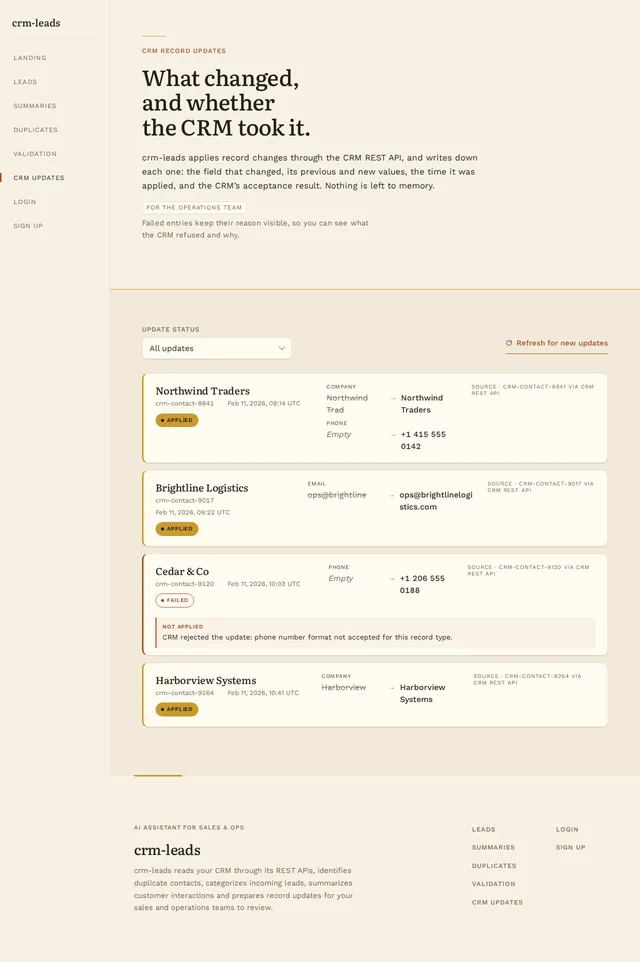Viewport: 640px width, 962px height.
Task: Click the Applied badge on Northwind Traders
Action: pos(177,420)
